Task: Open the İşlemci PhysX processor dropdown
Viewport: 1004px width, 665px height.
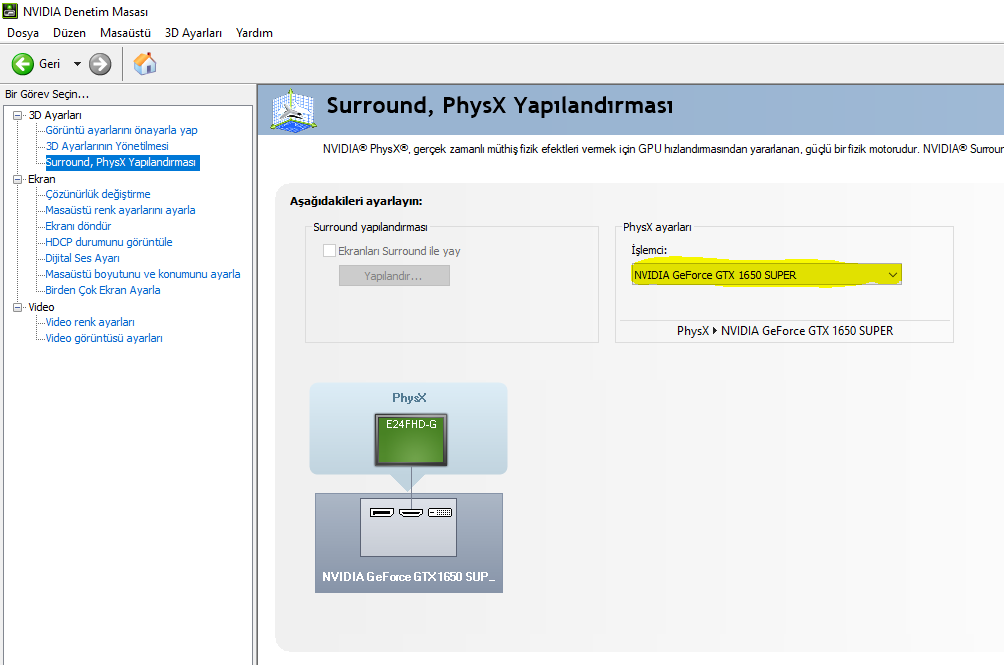Action: tap(766, 275)
